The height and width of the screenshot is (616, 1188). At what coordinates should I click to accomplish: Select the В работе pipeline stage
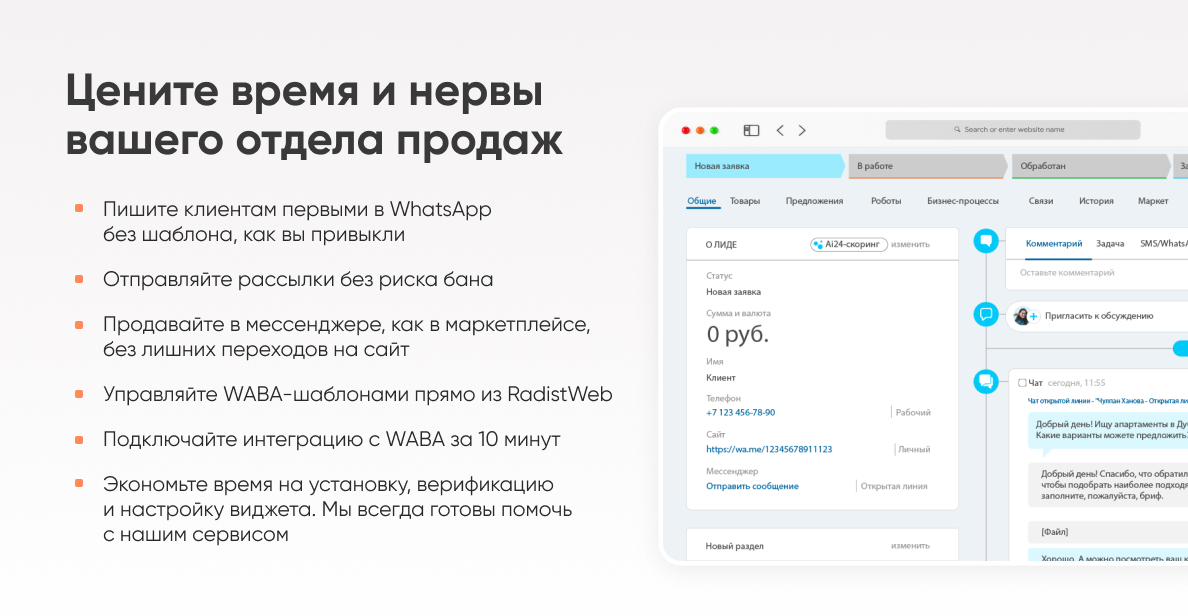928,166
